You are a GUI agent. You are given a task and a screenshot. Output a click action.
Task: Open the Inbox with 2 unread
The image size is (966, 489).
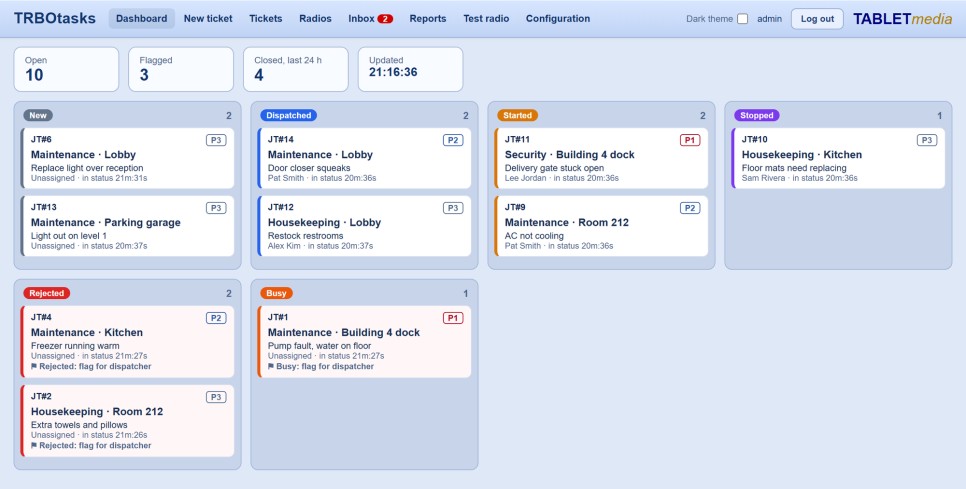(x=370, y=18)
